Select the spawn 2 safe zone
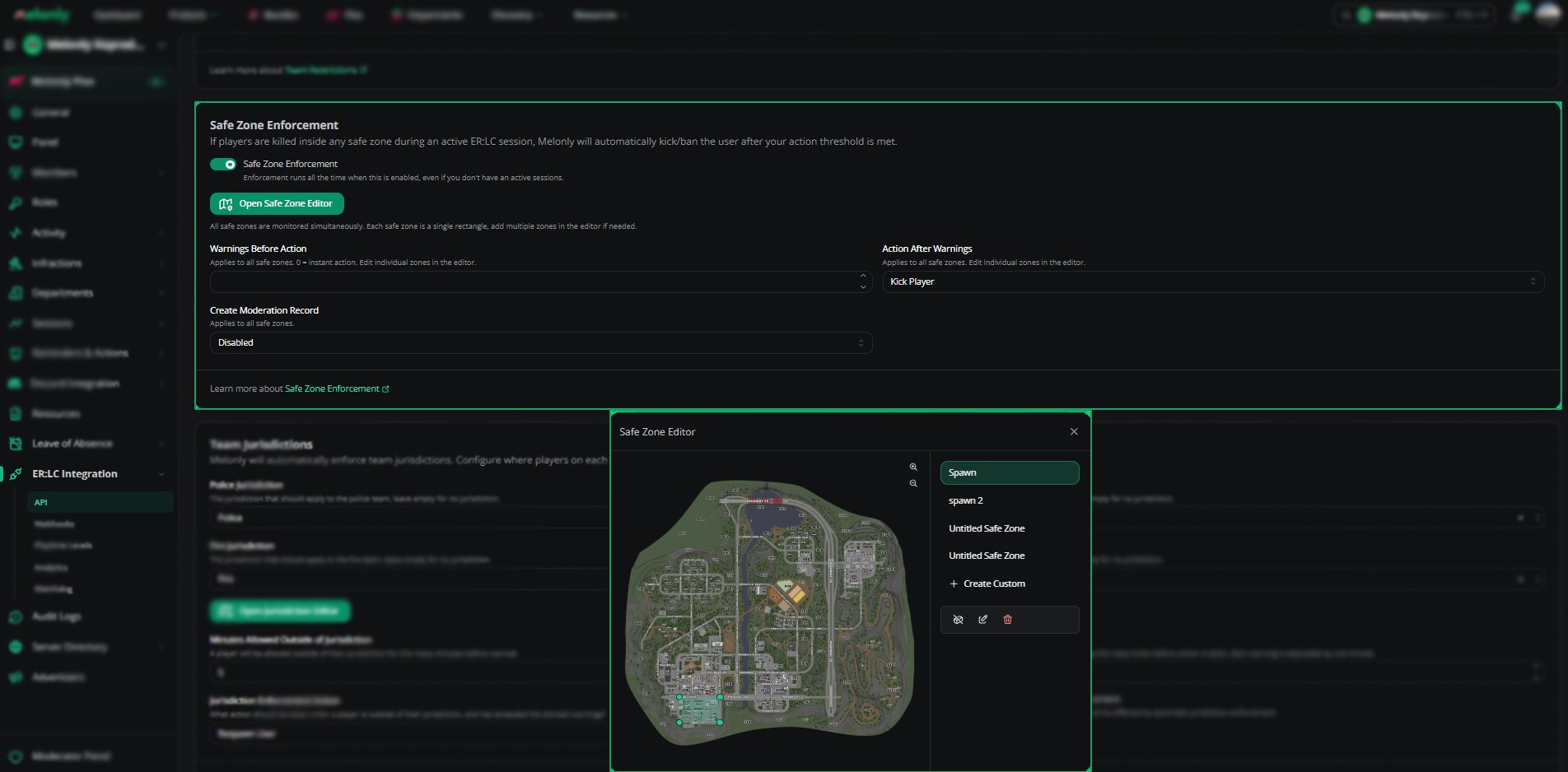 click(x=1010, y=500)
